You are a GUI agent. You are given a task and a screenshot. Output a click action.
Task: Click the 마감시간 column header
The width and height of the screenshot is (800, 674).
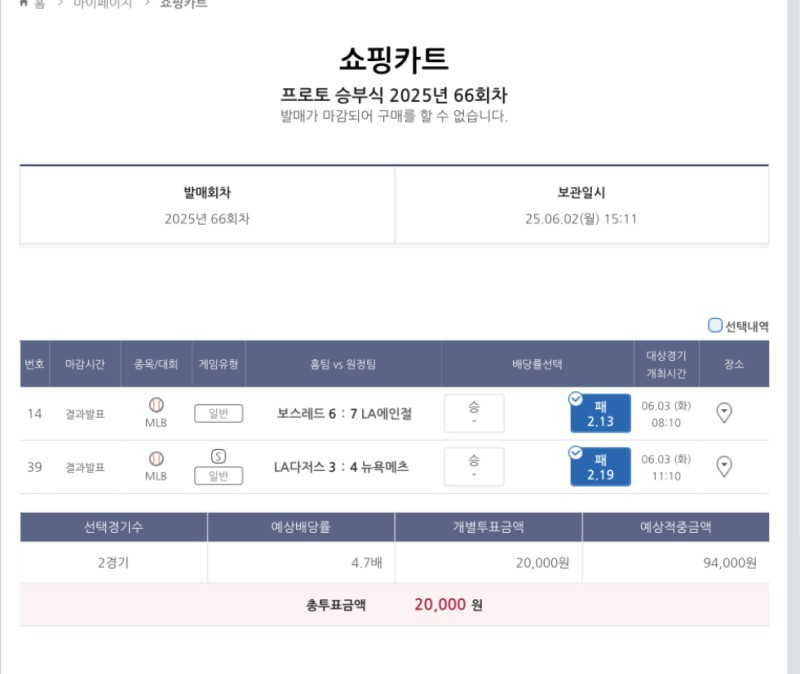point(85,365)
